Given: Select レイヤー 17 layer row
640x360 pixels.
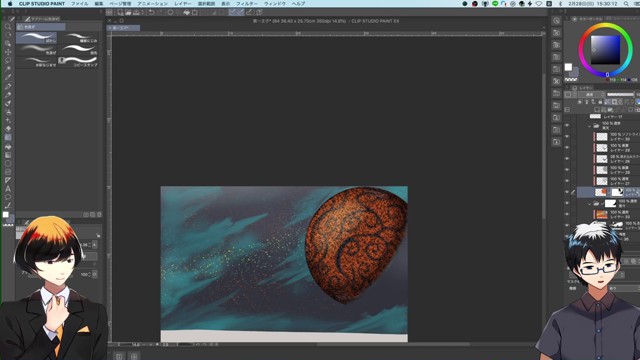Looking at the screenshot, I should [608, 116].
